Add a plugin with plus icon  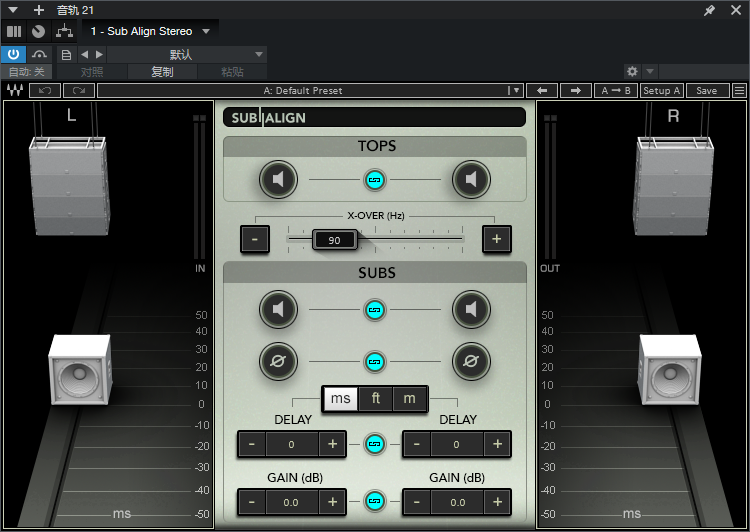click(x=39, y=10)
